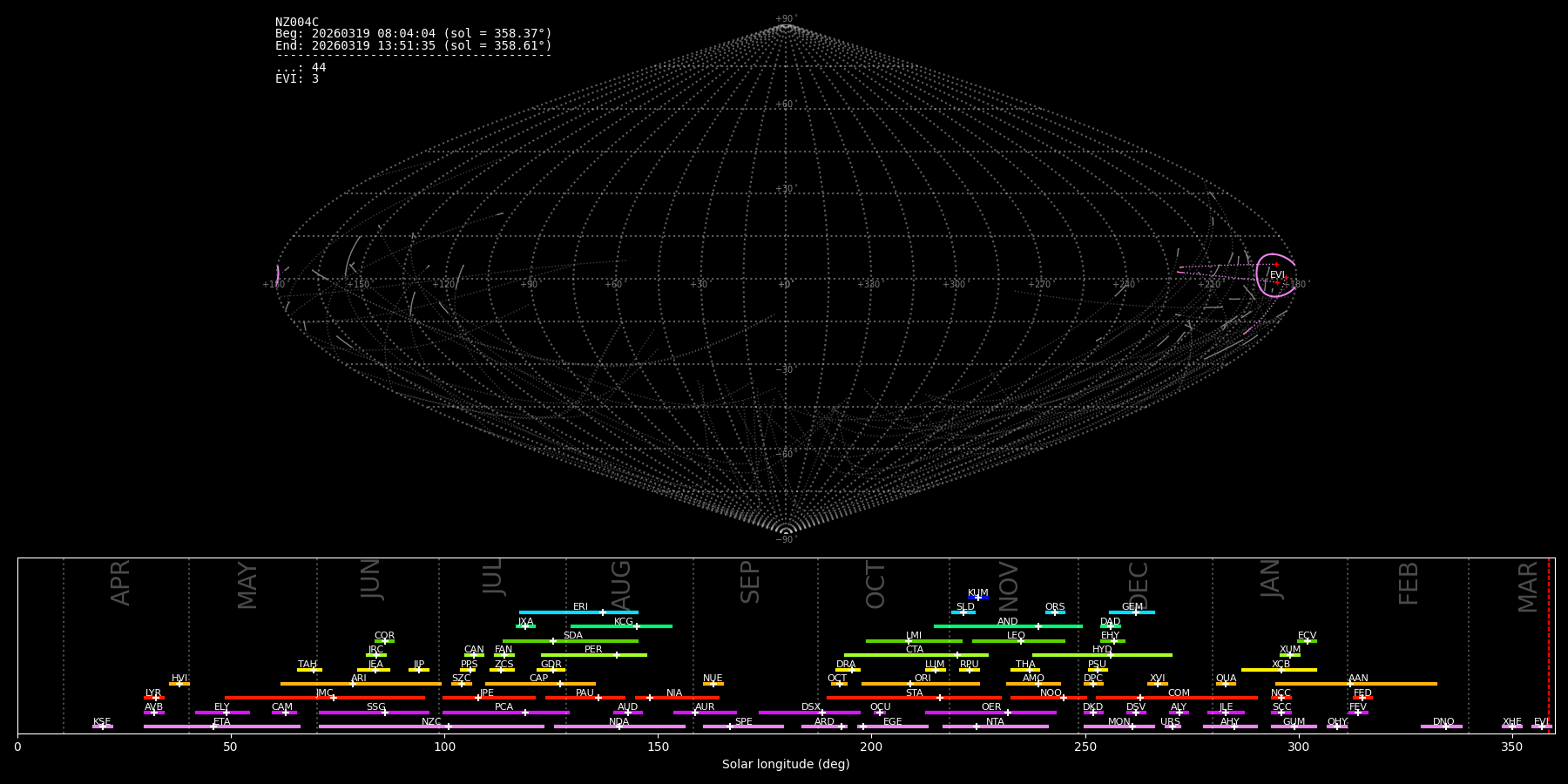
Task: Click the HVI shower label
Action: (179, 679)
